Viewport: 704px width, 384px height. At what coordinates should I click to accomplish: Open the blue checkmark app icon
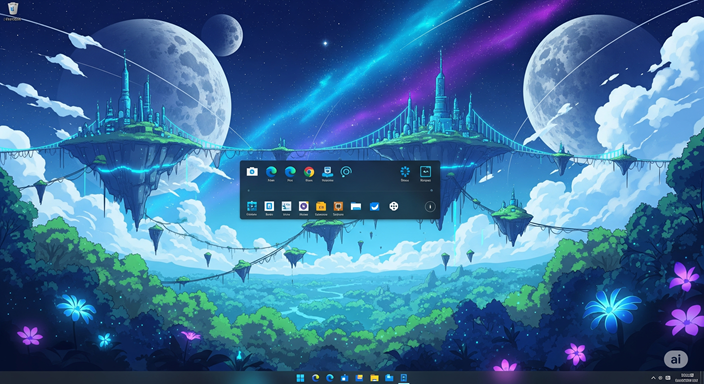(x=374, y=206)
